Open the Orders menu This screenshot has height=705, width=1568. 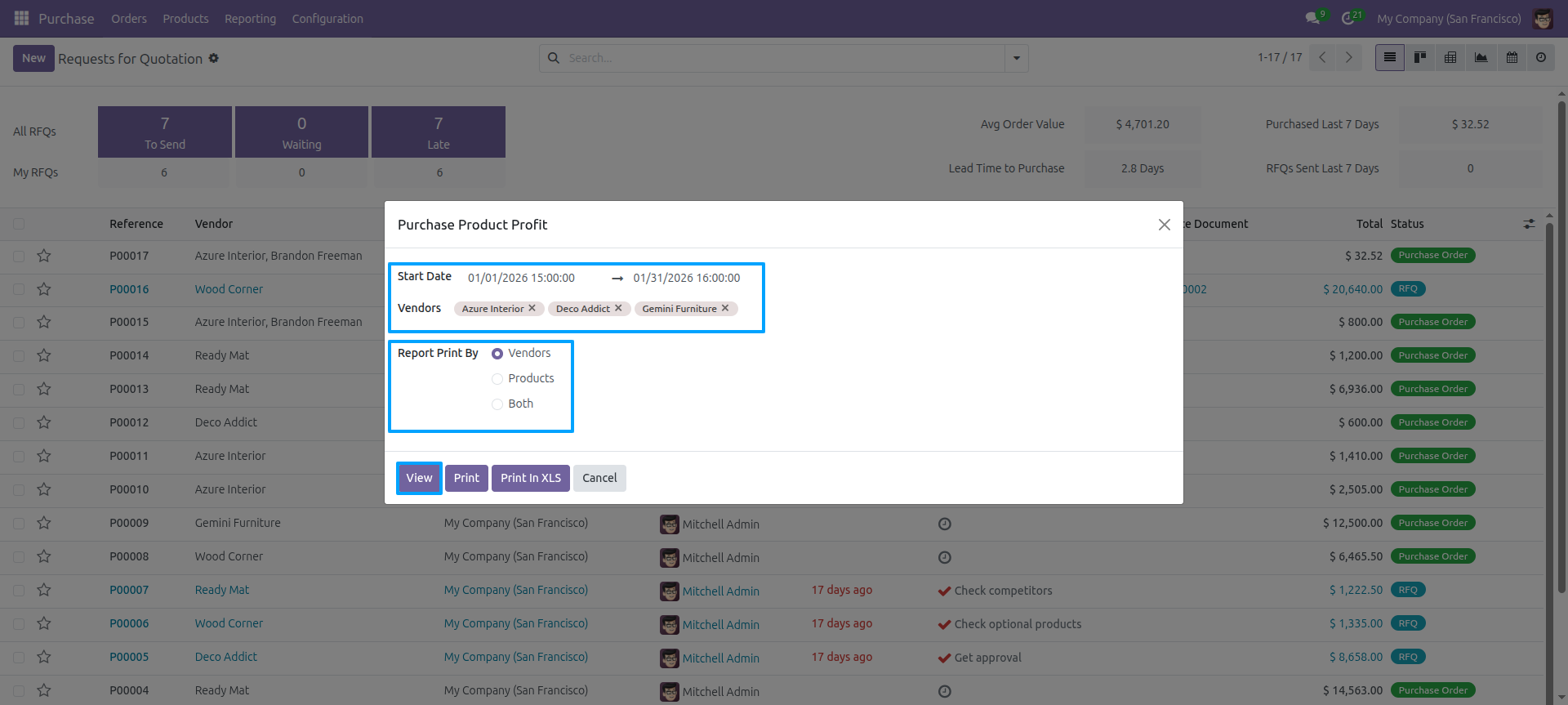(129, 19)
